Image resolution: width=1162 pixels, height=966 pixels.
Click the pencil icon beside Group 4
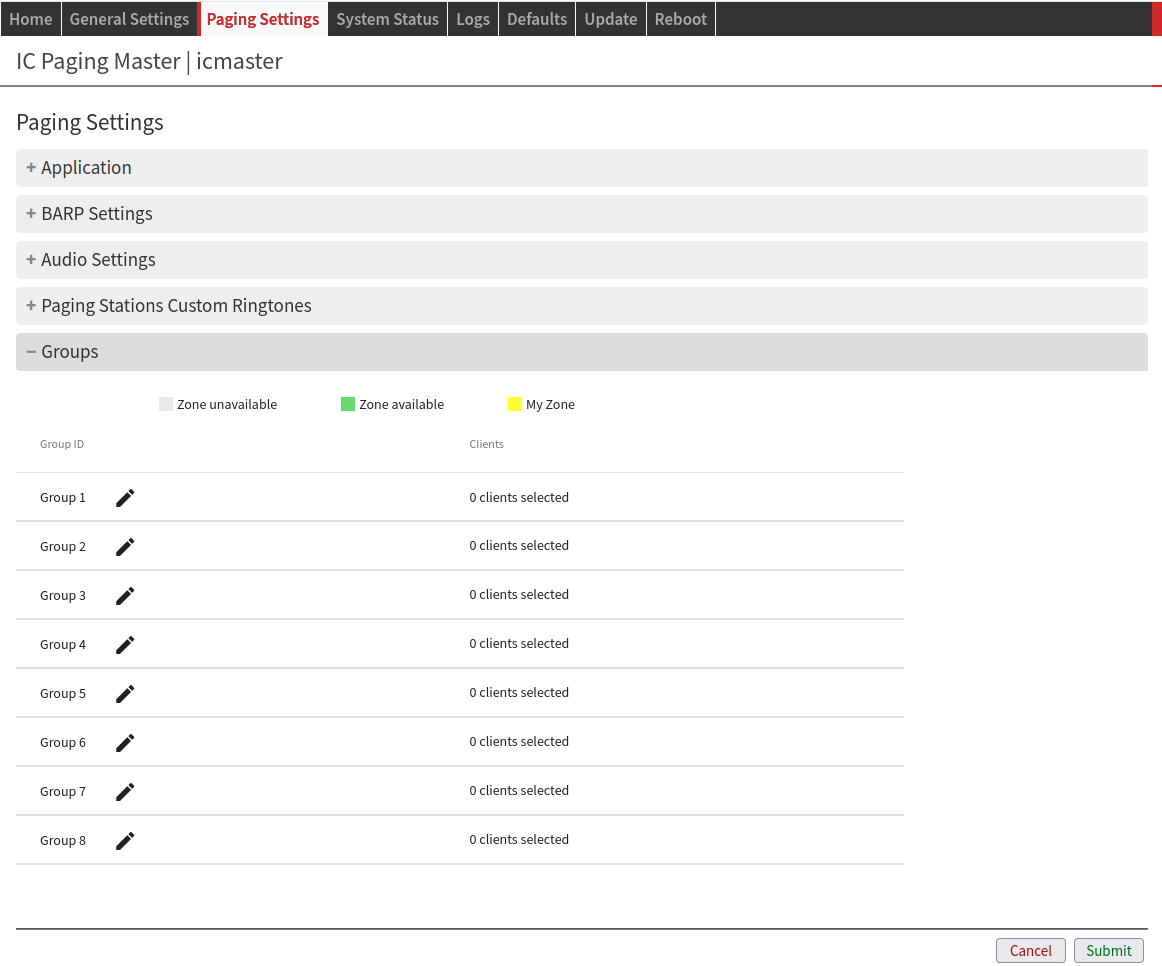tap(125, 645)
